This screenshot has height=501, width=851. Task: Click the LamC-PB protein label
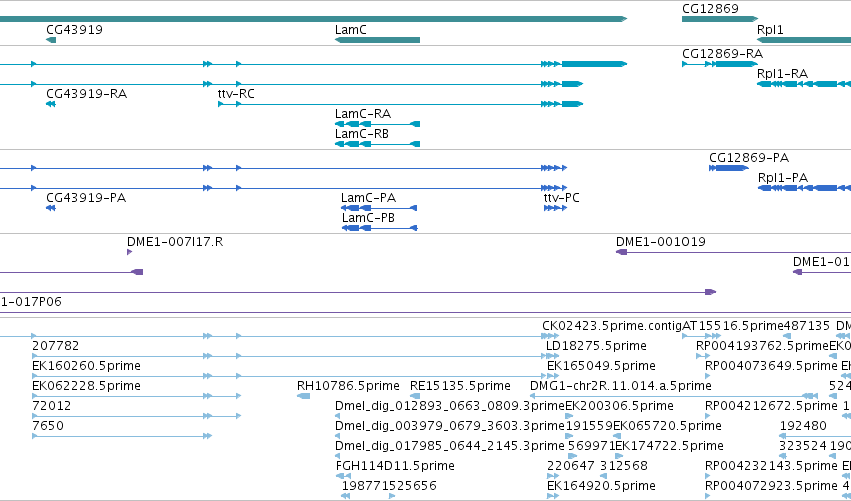pos(369,218)
